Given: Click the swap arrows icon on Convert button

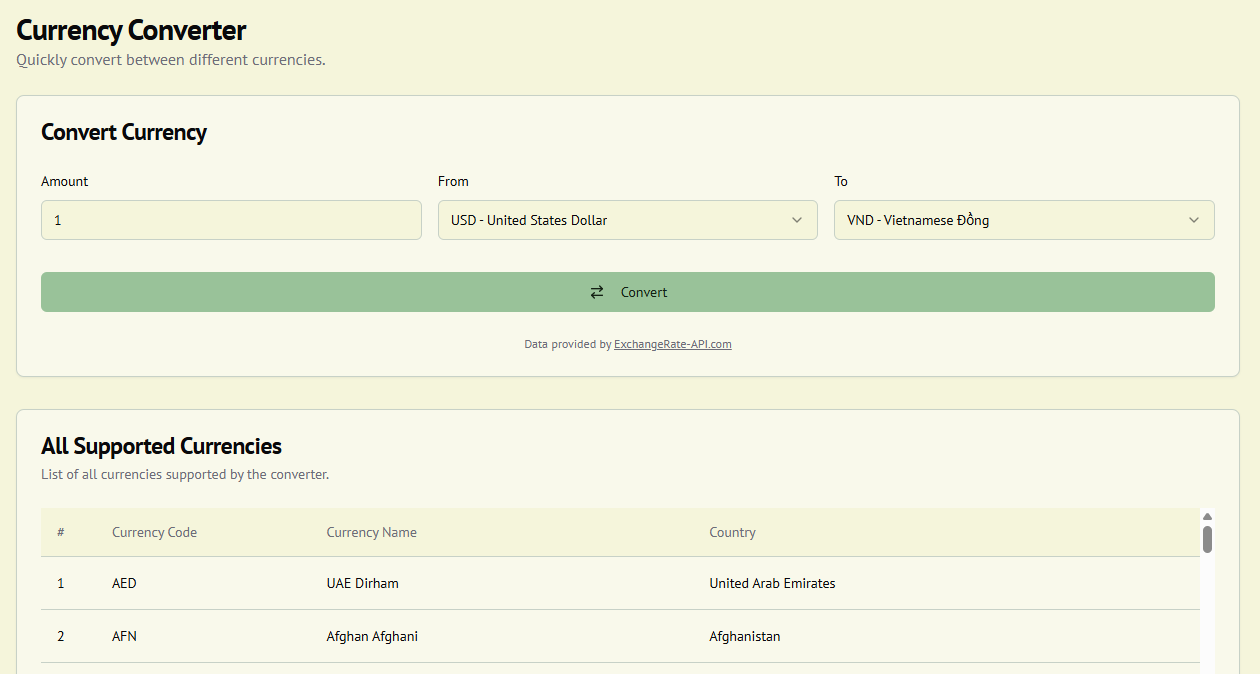Looking at the screenshot, I should point(597,291).
